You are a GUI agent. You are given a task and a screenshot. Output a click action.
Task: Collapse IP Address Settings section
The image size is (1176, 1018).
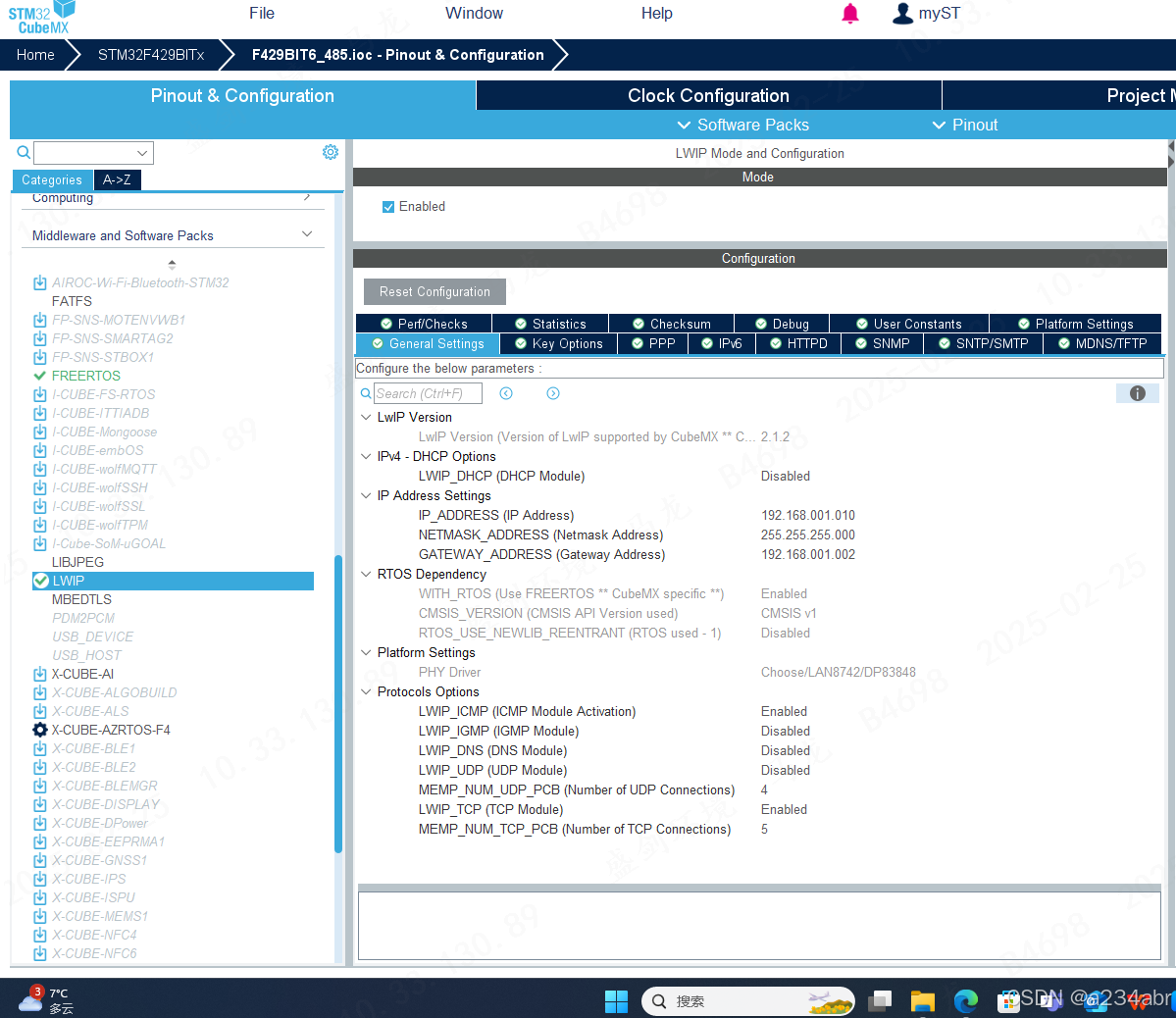(366, 495)
